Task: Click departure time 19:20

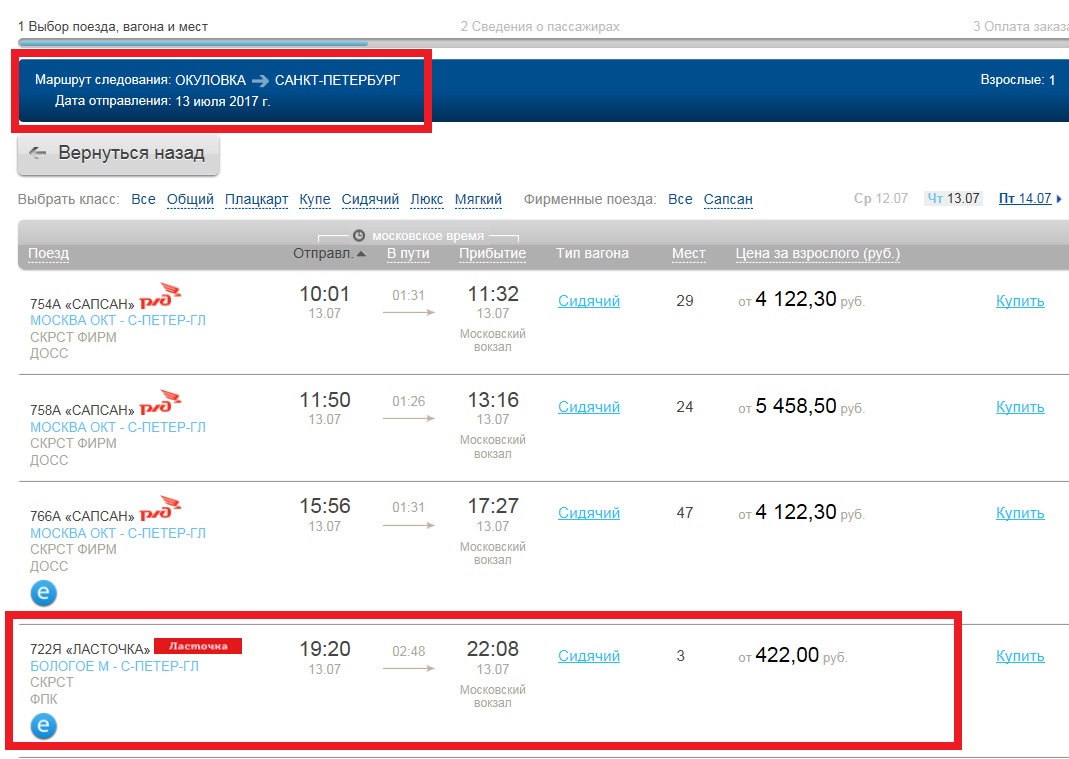Action: coord(325,649)
